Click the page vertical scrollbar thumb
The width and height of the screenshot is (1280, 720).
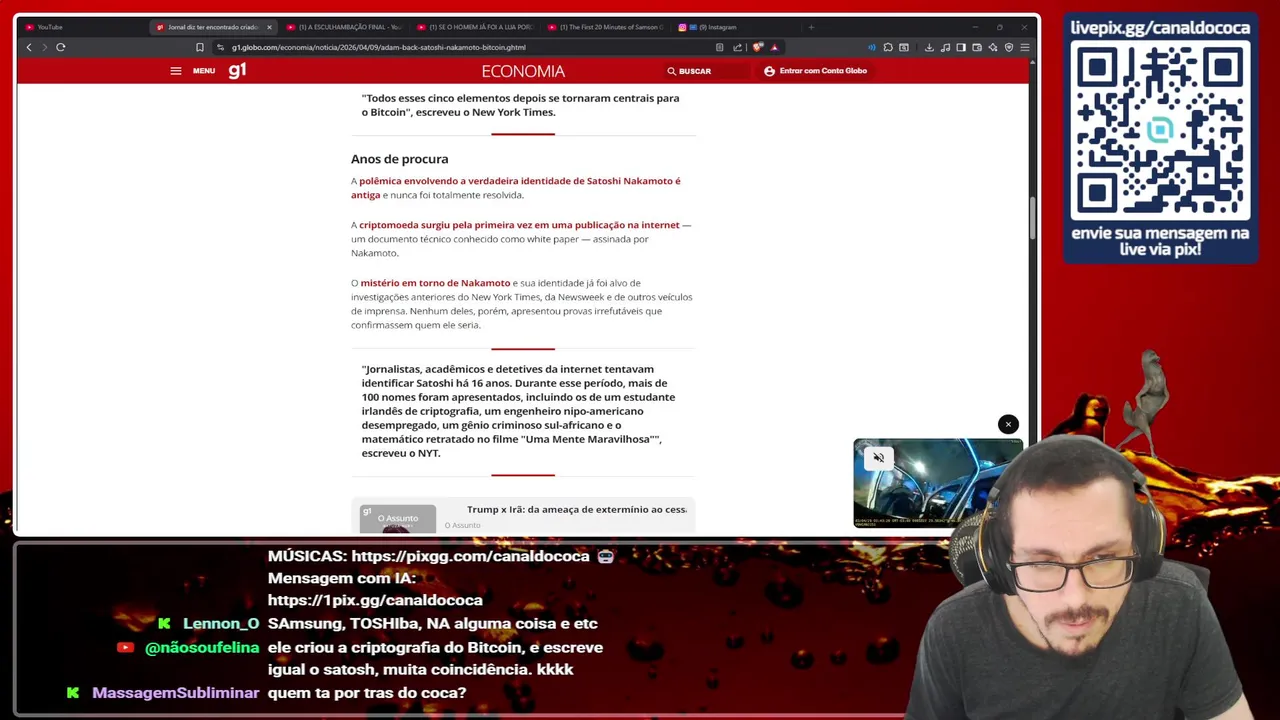point(1033,219)
